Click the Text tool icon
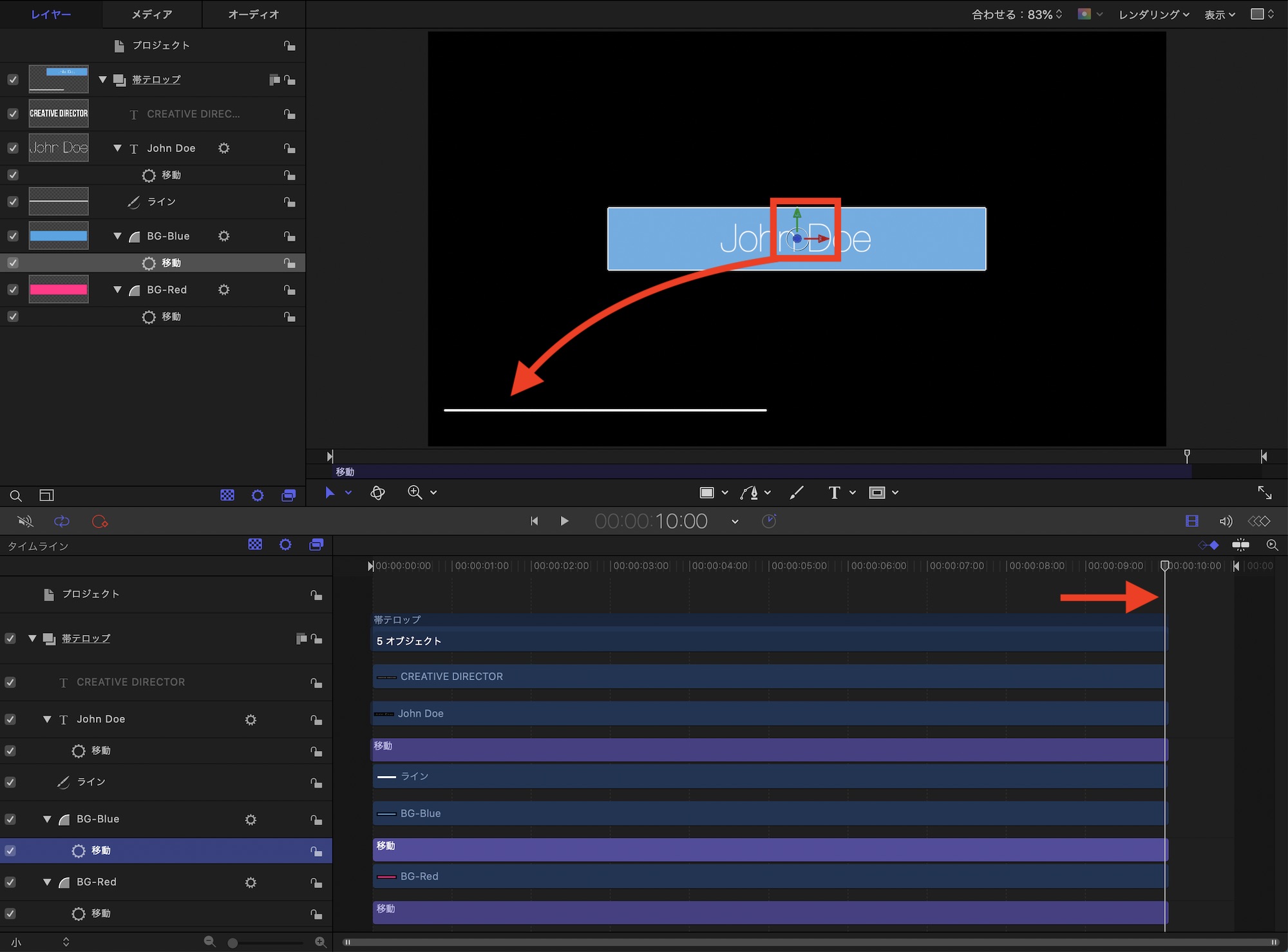 834,493
